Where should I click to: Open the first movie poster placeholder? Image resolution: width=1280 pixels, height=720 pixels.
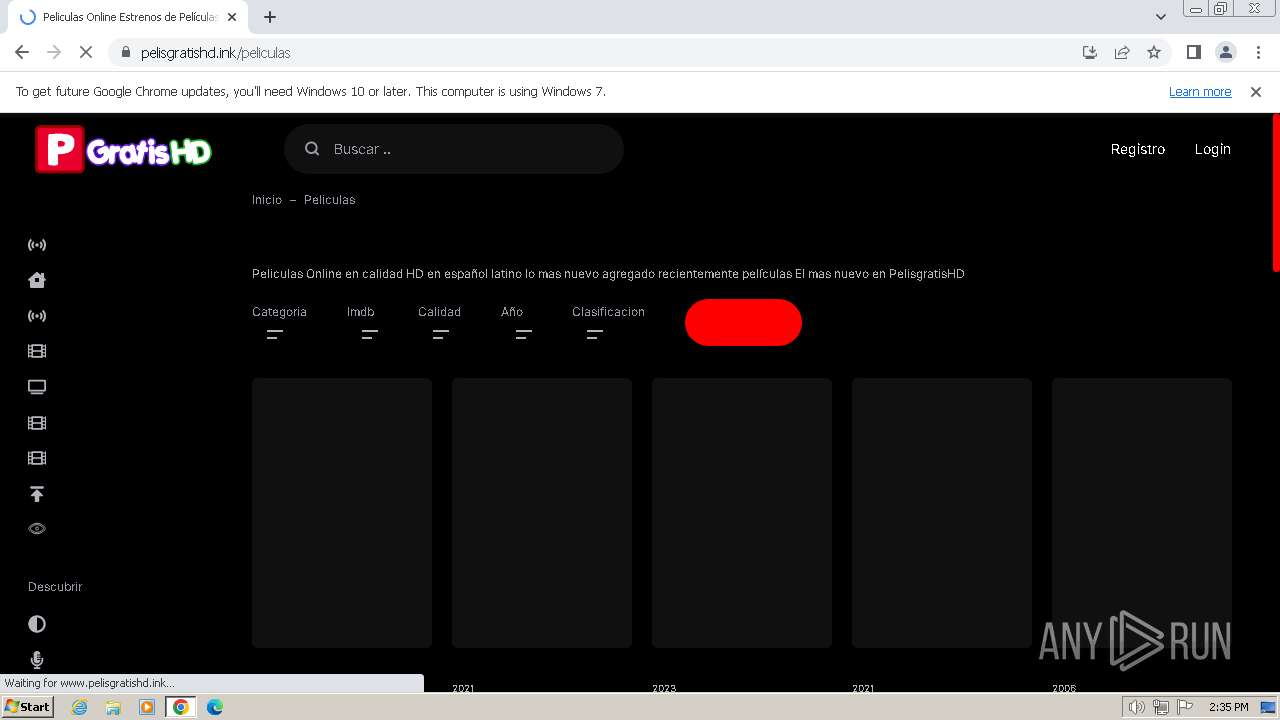pos(342,513)
